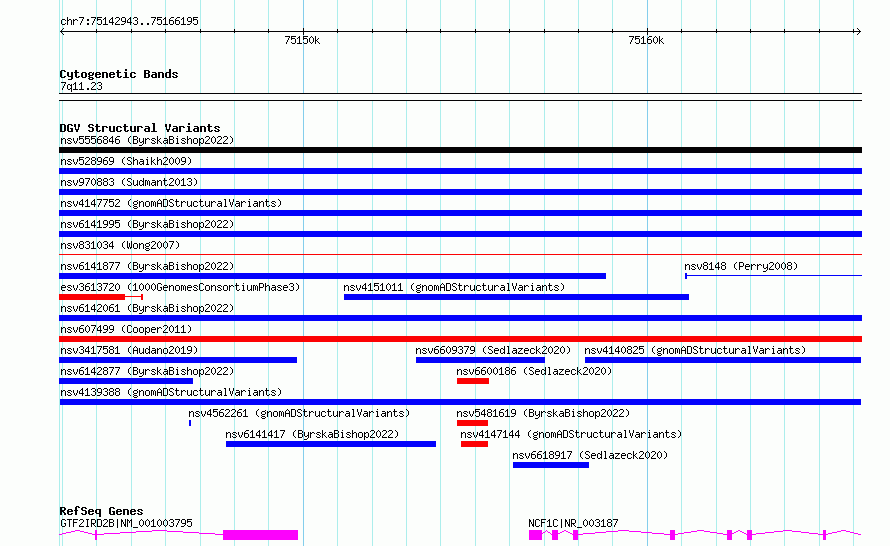
Task: Click the large magenta GTF2IRD2B exon block
Action: tap(261, 535)
